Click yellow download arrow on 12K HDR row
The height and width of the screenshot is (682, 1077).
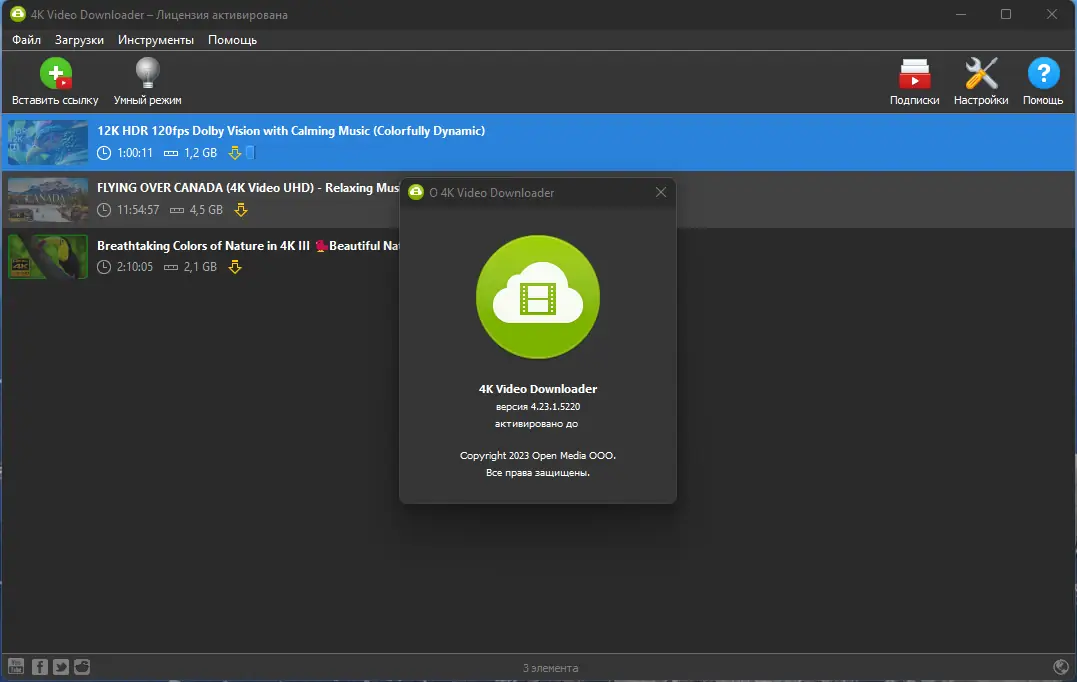pyautogui.click(x=235, y=152)
